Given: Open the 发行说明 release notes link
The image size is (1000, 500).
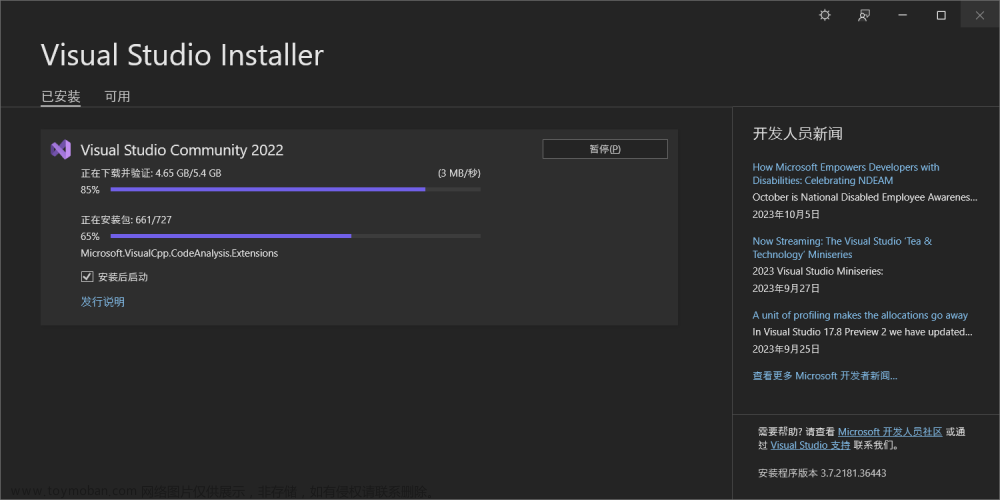Looking at the screenshot, I should (103, 302).
